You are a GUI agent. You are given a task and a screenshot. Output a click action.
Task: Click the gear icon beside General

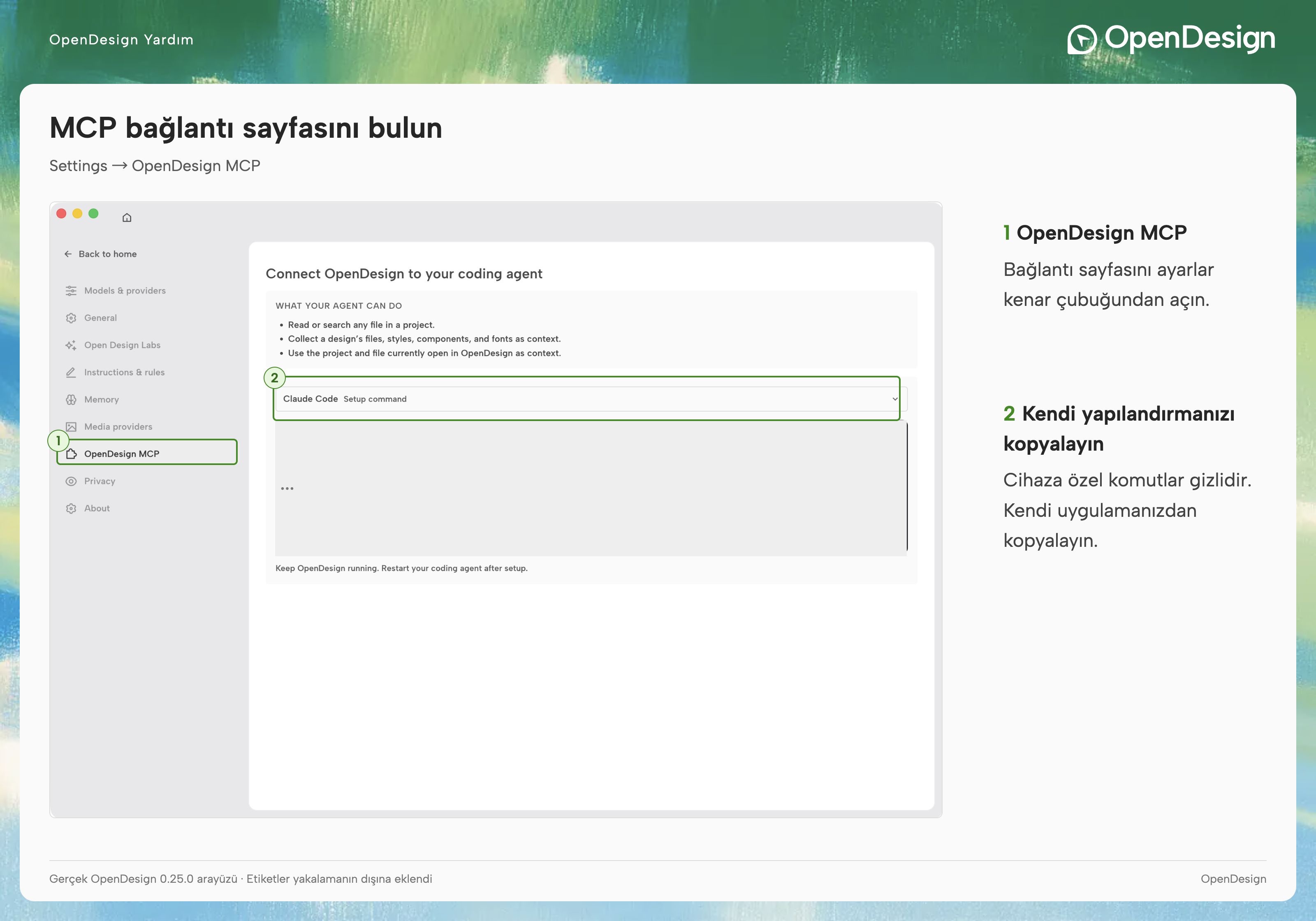coord(71,318)
